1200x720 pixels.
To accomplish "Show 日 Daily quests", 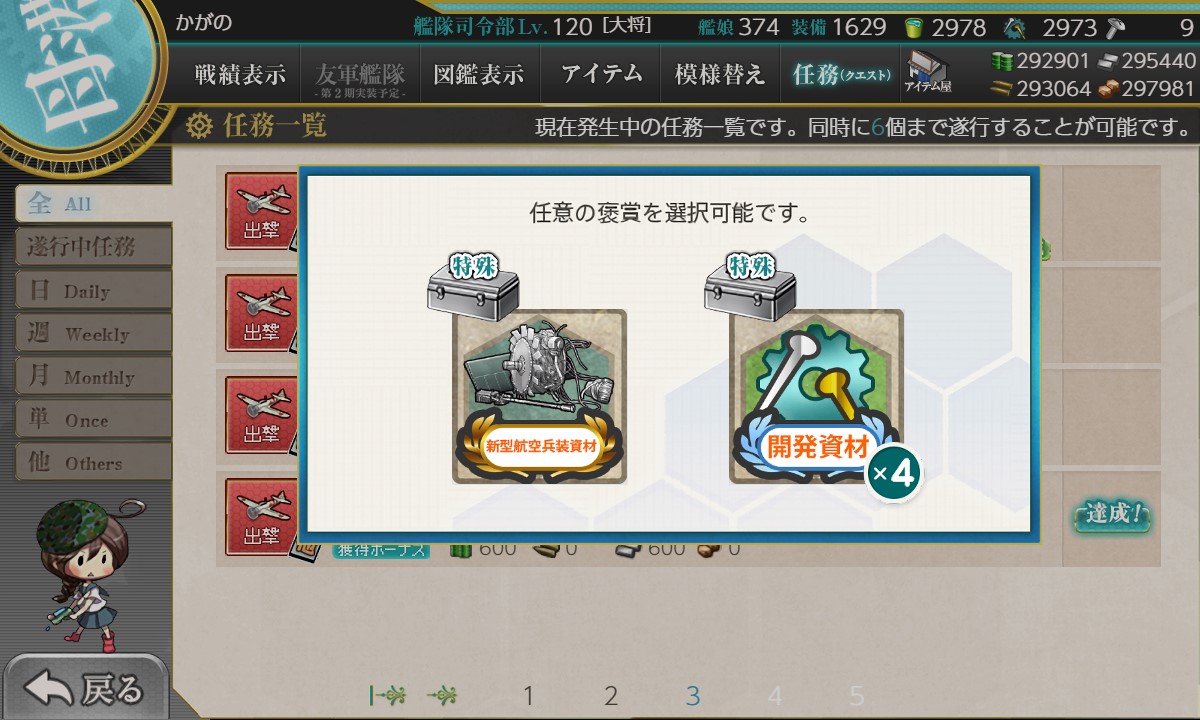I will pyautogui.click(x=94, y=290).
